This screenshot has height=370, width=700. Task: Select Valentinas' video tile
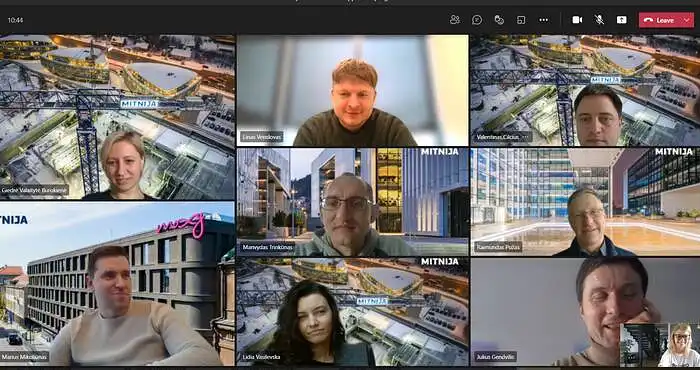point(585,91)
